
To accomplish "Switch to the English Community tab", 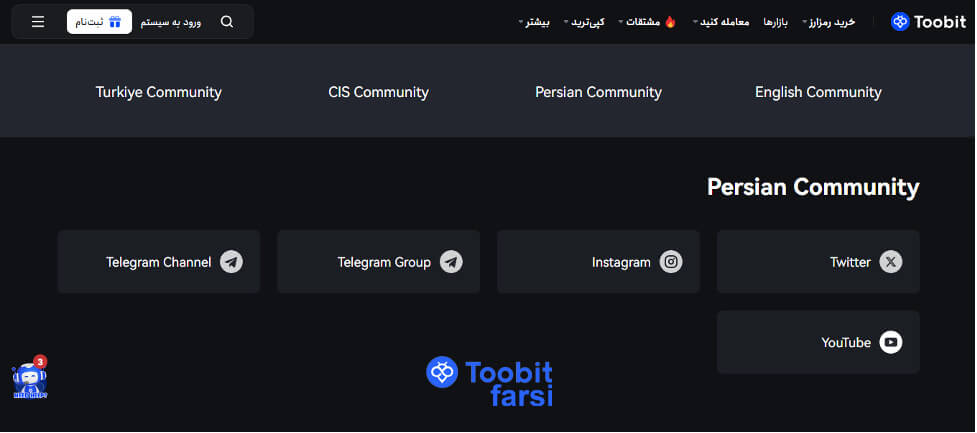I will pyautogui.click(x=818, y=92).
